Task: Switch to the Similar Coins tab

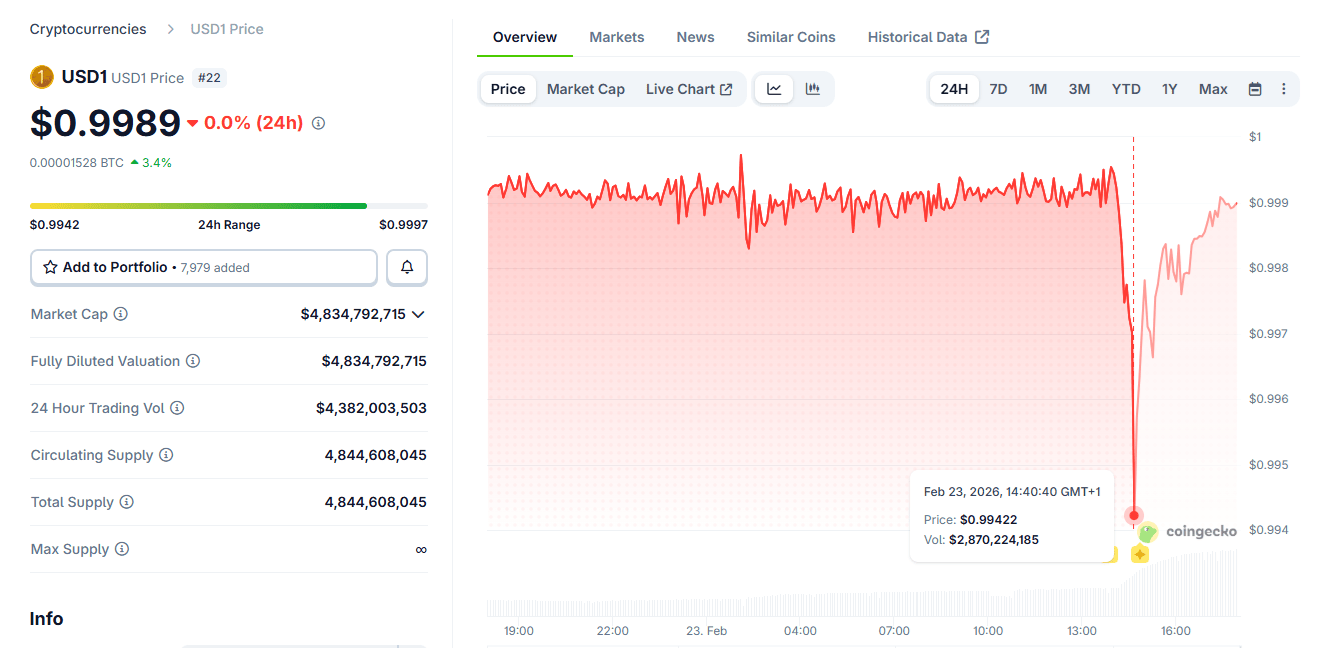Action: tap(790, 37)
